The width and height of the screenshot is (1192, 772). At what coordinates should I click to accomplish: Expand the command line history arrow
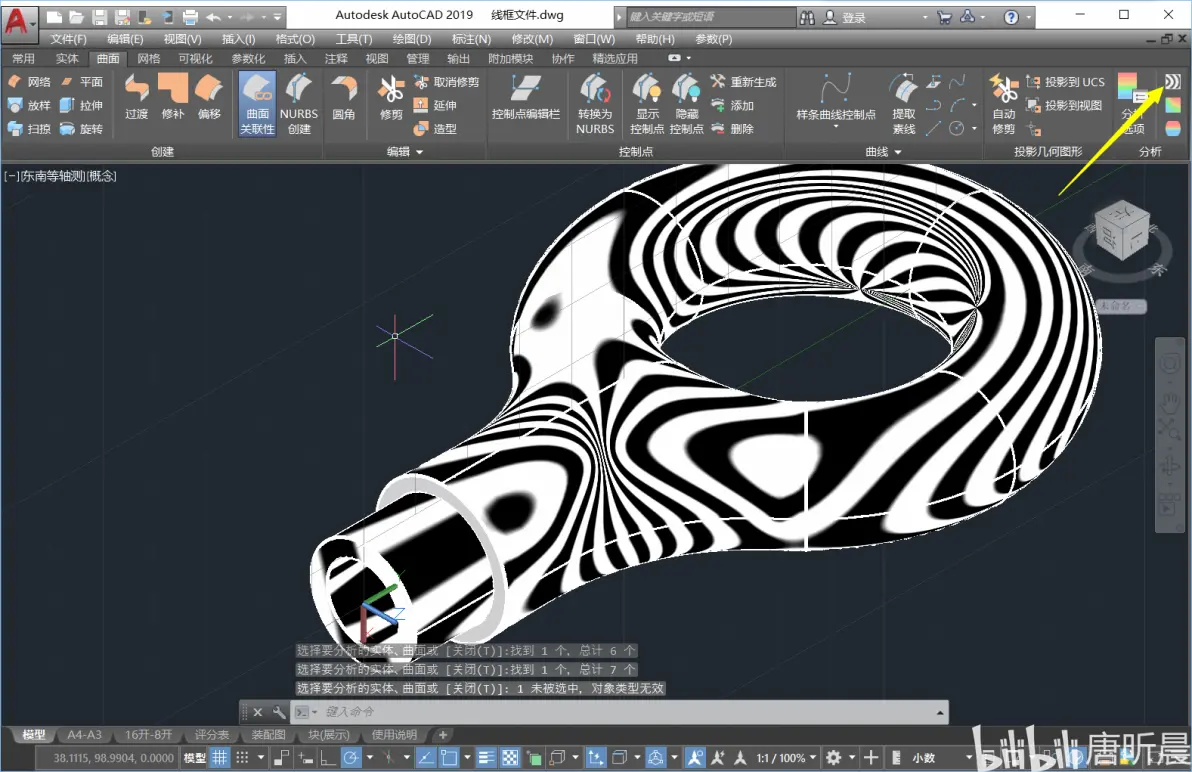940,712
